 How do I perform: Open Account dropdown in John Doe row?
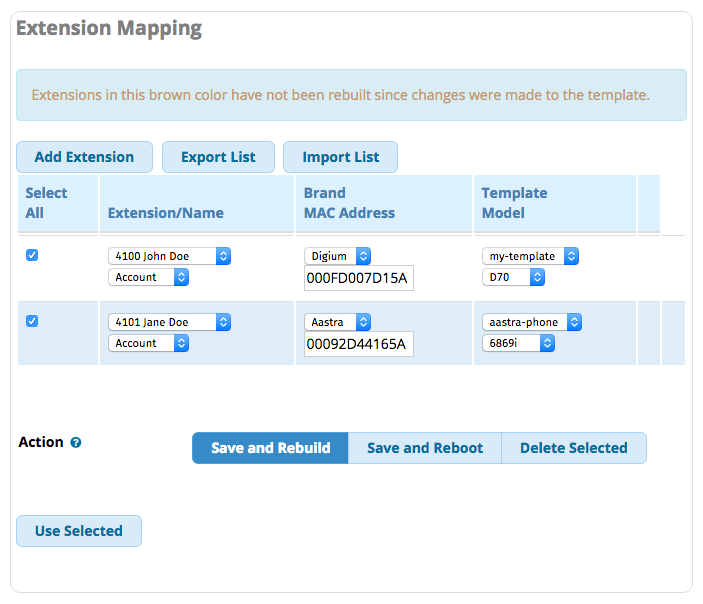[148, 277]
